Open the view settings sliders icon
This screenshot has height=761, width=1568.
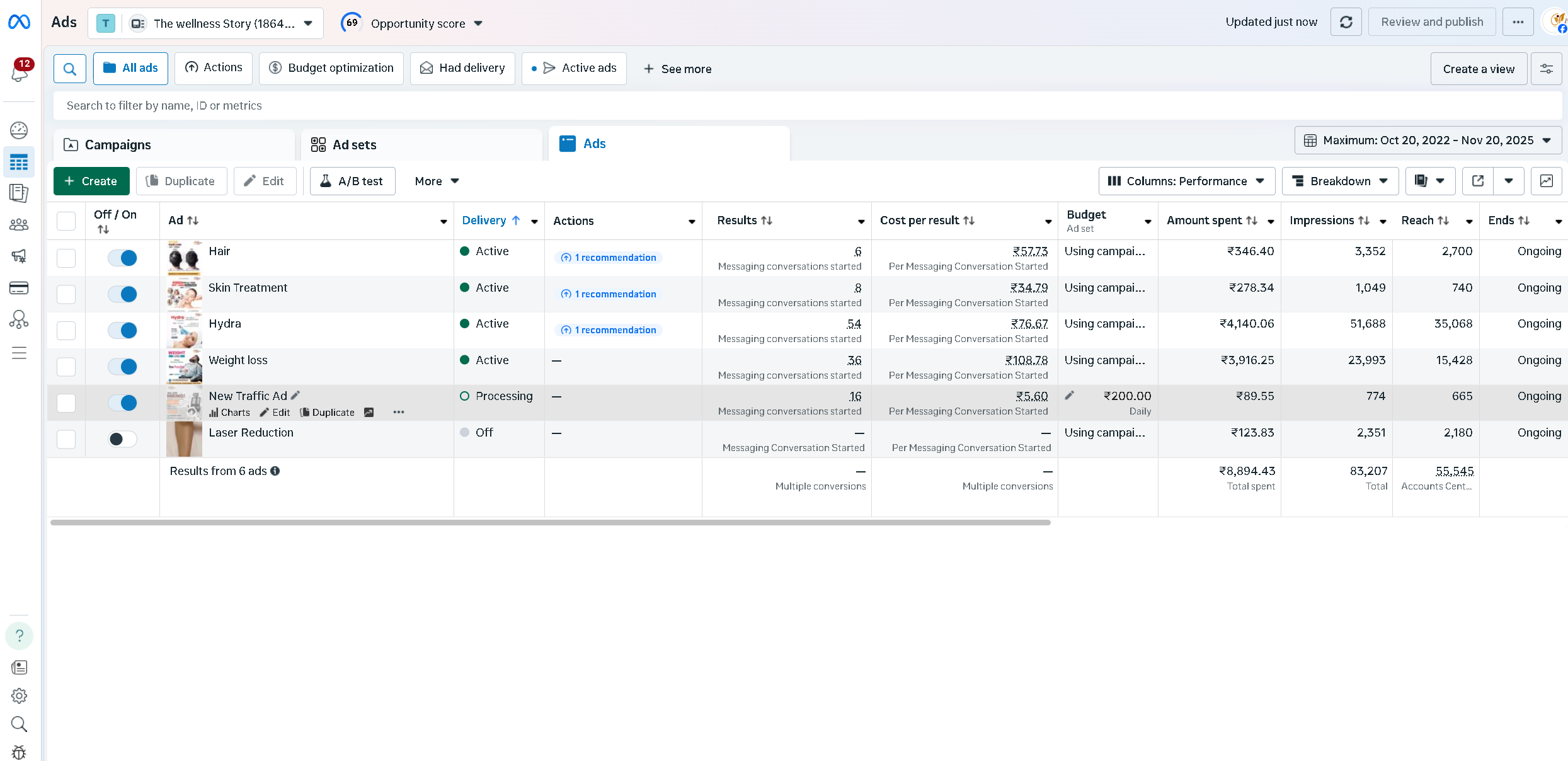(x=1546, y=69)
